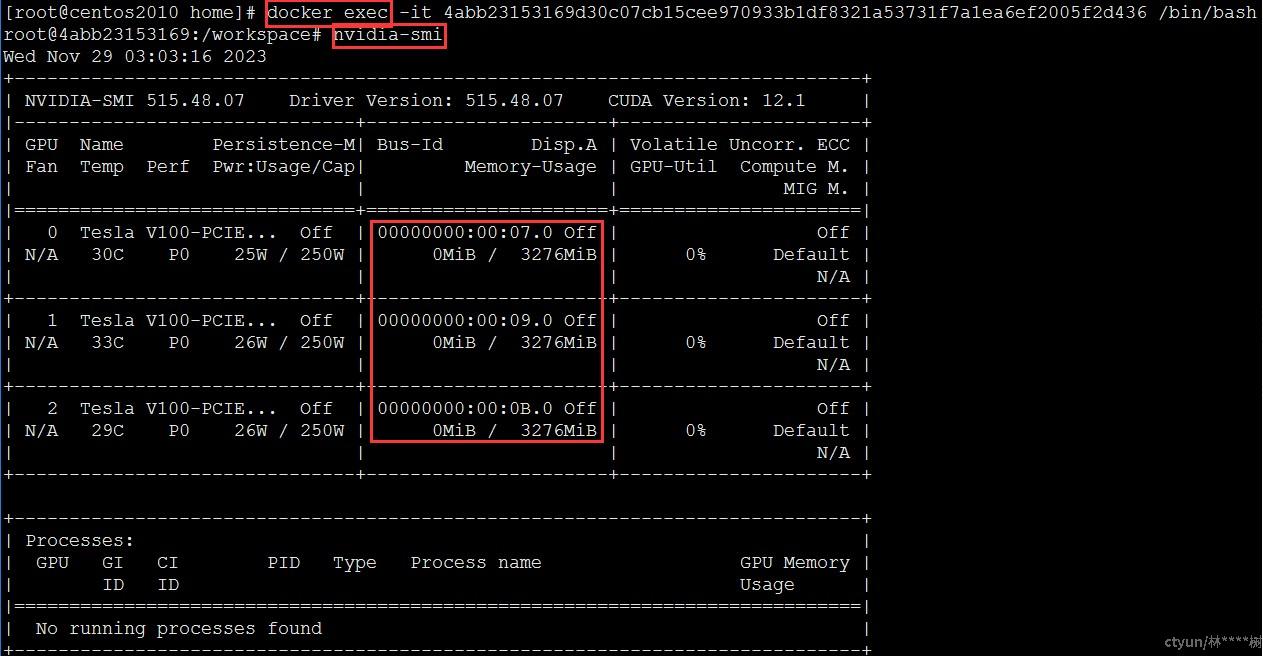This screenshot has width=1263, height=656.
Task: Click the 'PID' column header
Action: 284,563
